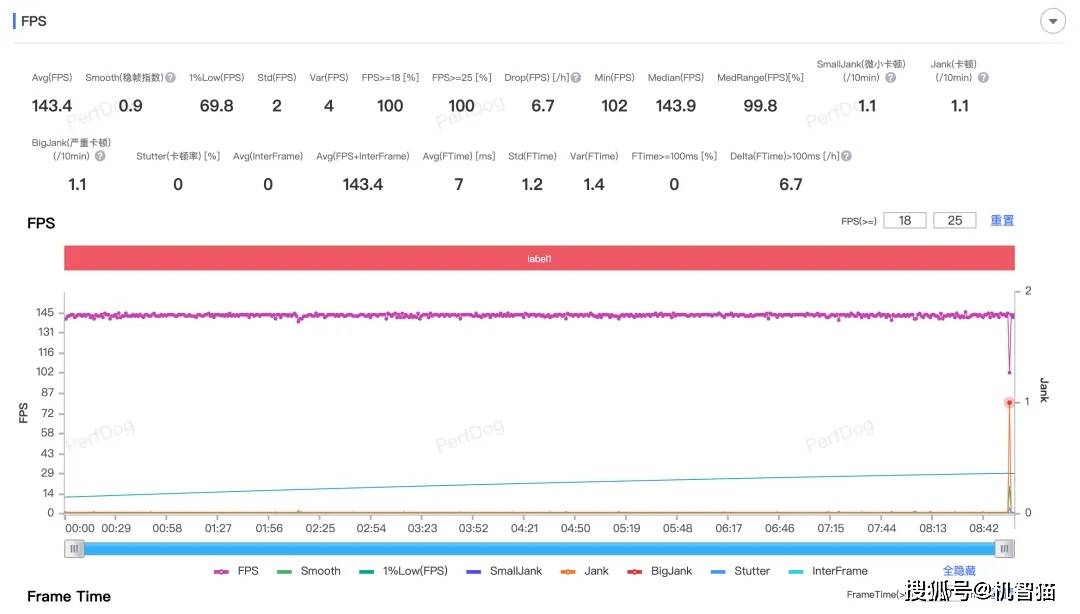Open help icon next to Smooth(稳帧指数)
The width and height of the screenshot is (1080, 614).
tap(170, 78)
